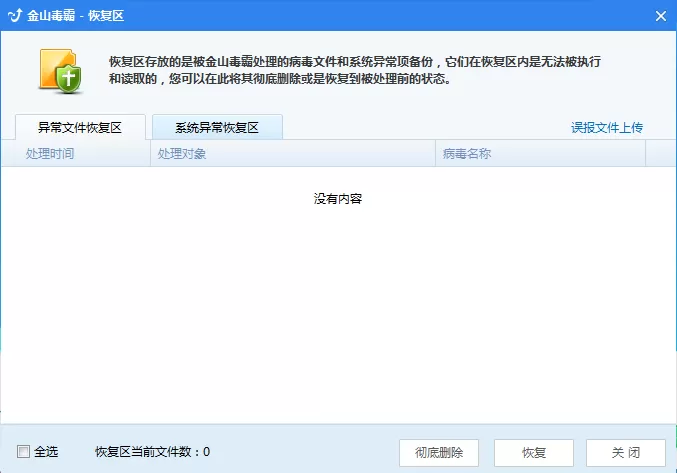The image size is (677, 473).
Task: Click the 彻底删除 button
Action: click(x=439, y=453)
